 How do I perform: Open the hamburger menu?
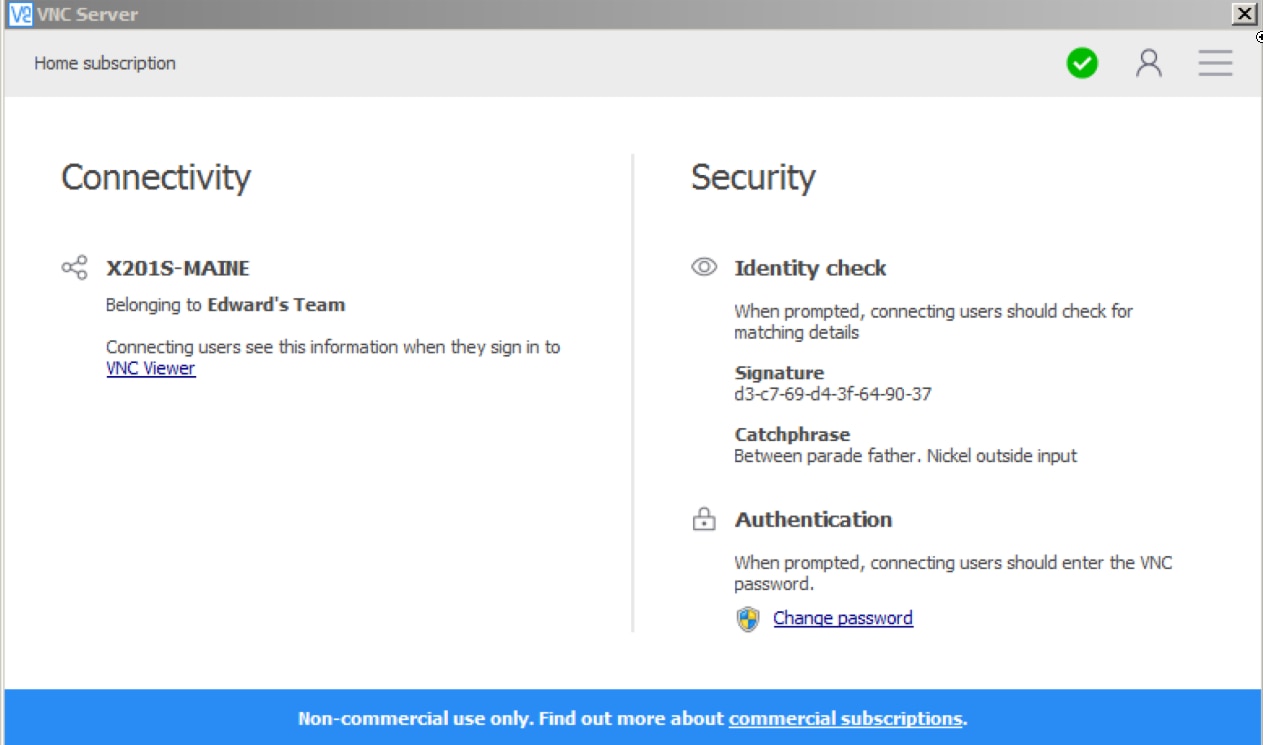tap(1215, 63)
